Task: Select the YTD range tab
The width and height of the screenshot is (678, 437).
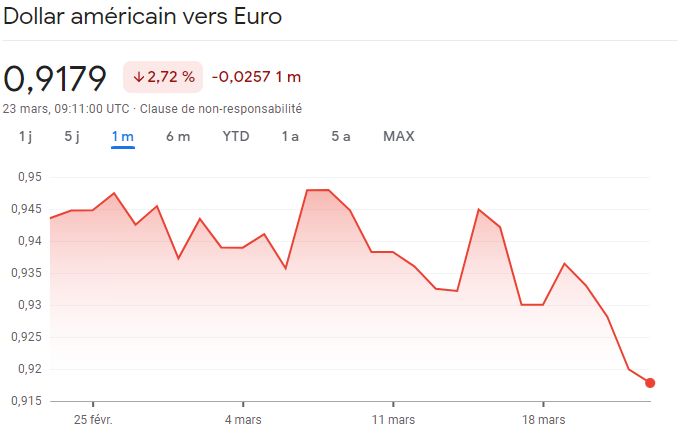Action: click(x=236, y=136)
